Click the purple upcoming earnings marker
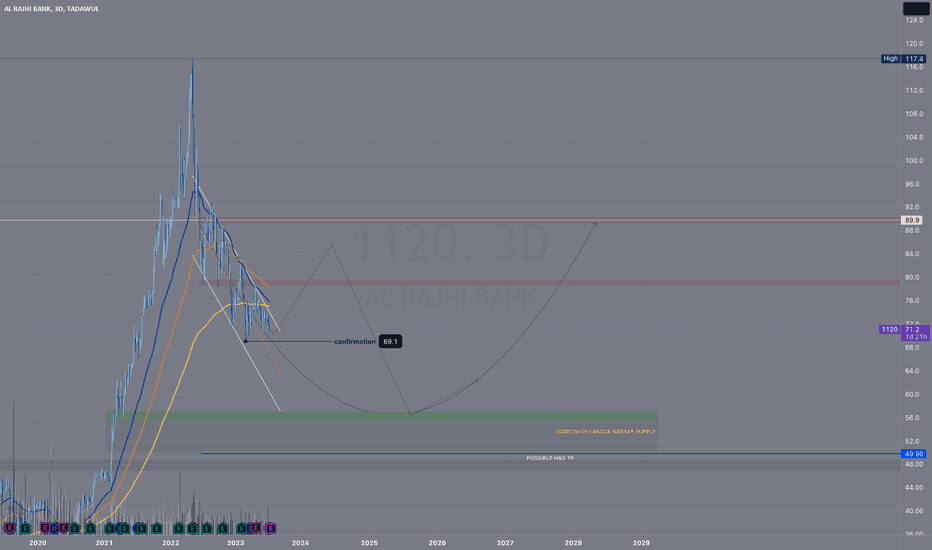 pos(270,528)
